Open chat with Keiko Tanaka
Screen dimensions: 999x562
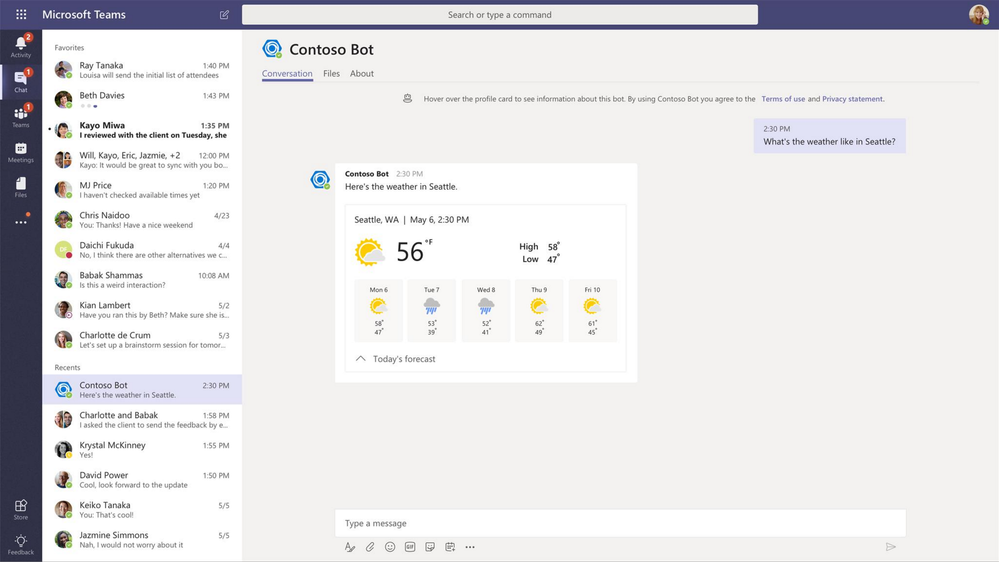pos(142,509)
